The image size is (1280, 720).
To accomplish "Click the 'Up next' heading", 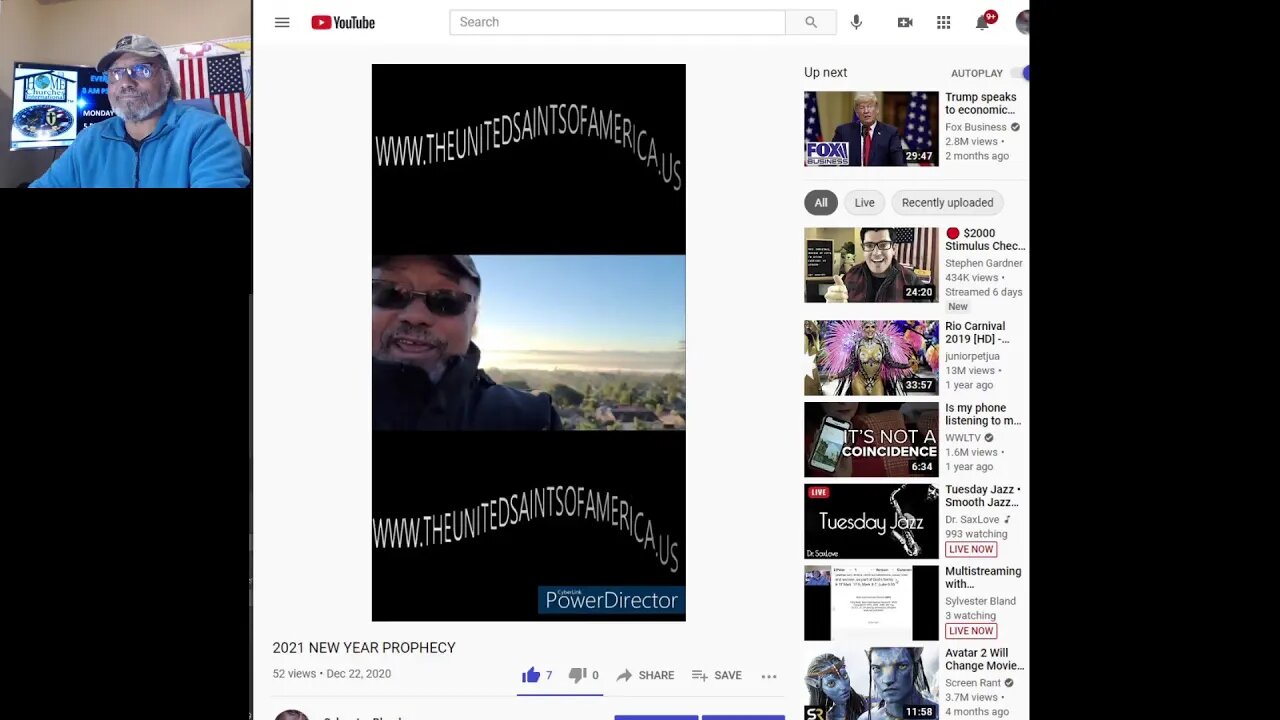I will (x=825, y=73).
